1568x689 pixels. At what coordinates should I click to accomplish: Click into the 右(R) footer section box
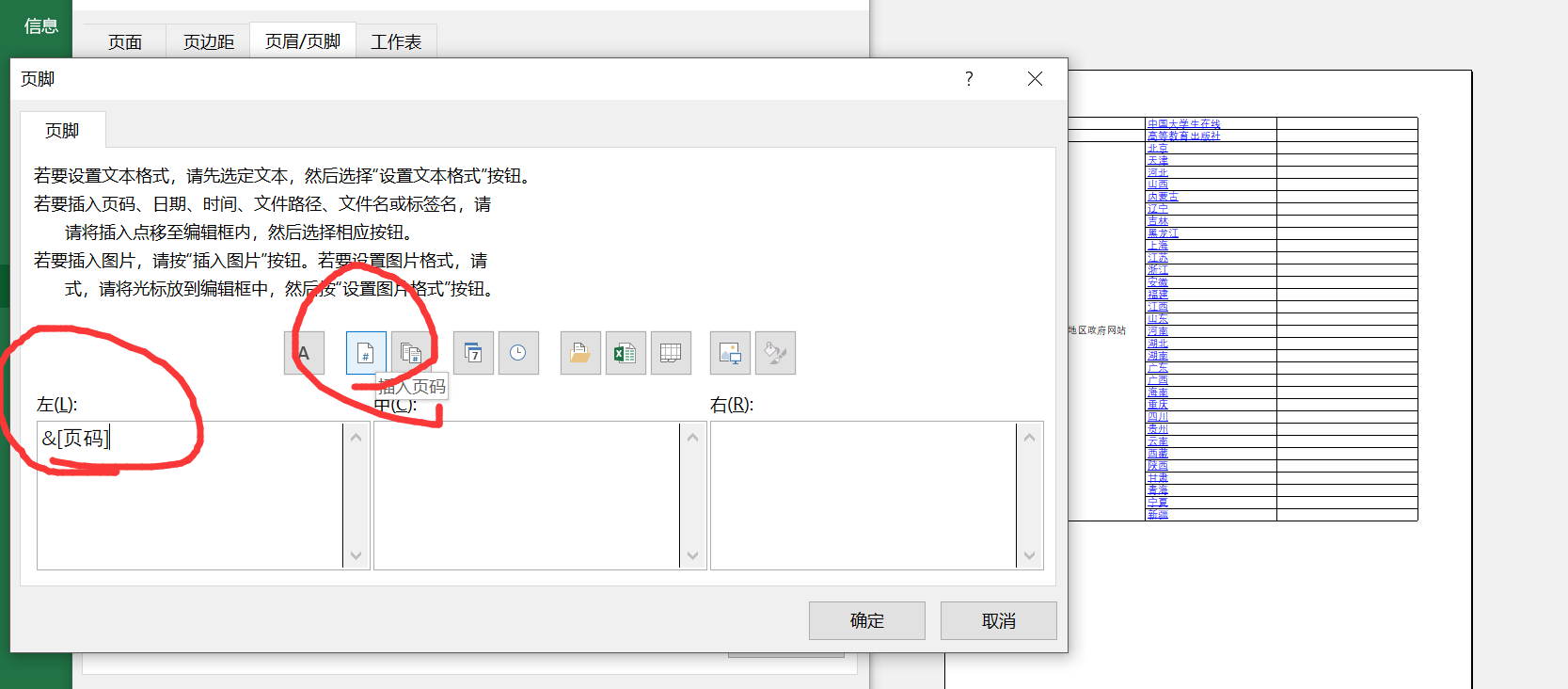tap(863, 495)
